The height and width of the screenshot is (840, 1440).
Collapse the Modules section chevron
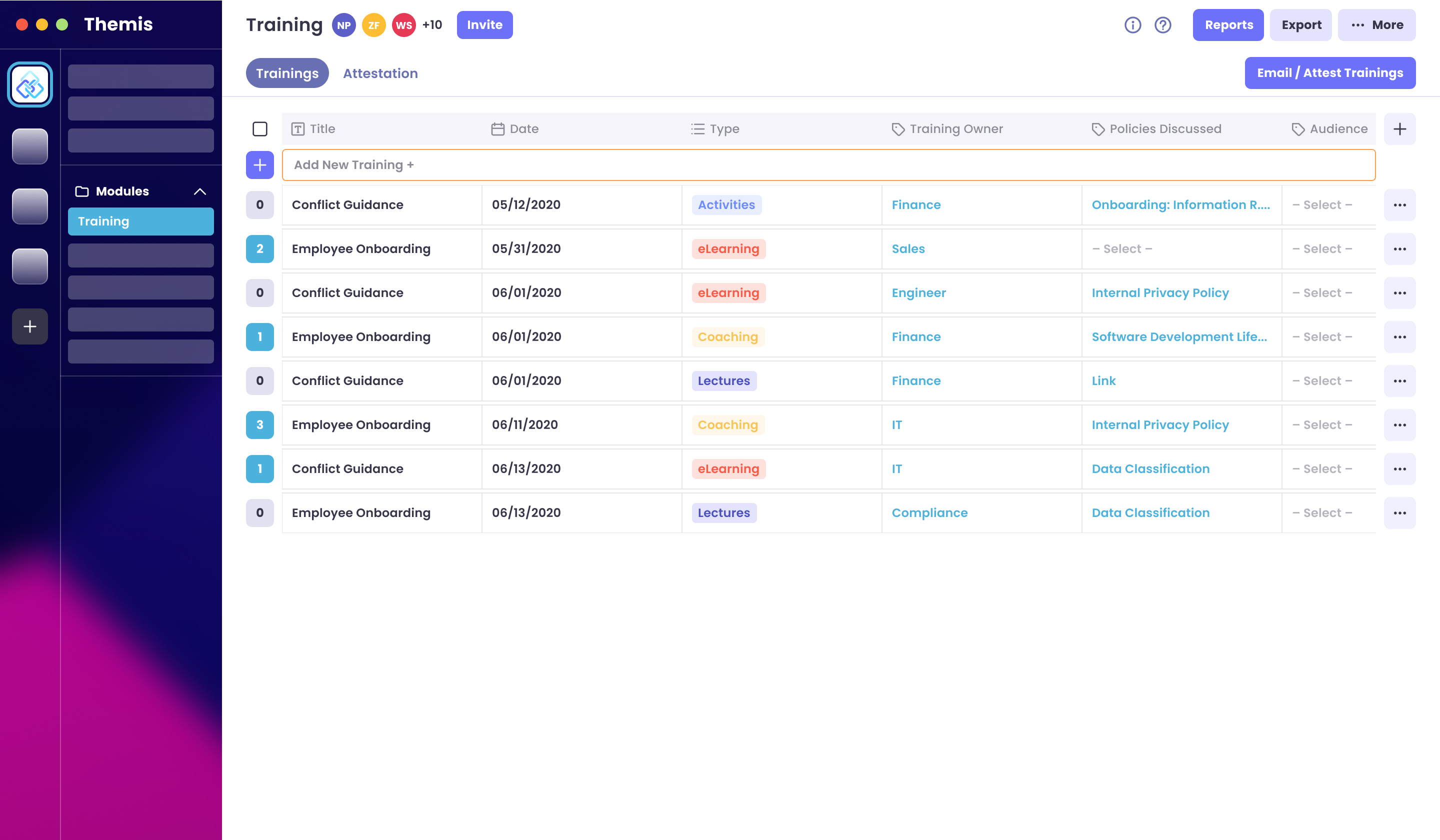tap(199, 191)
